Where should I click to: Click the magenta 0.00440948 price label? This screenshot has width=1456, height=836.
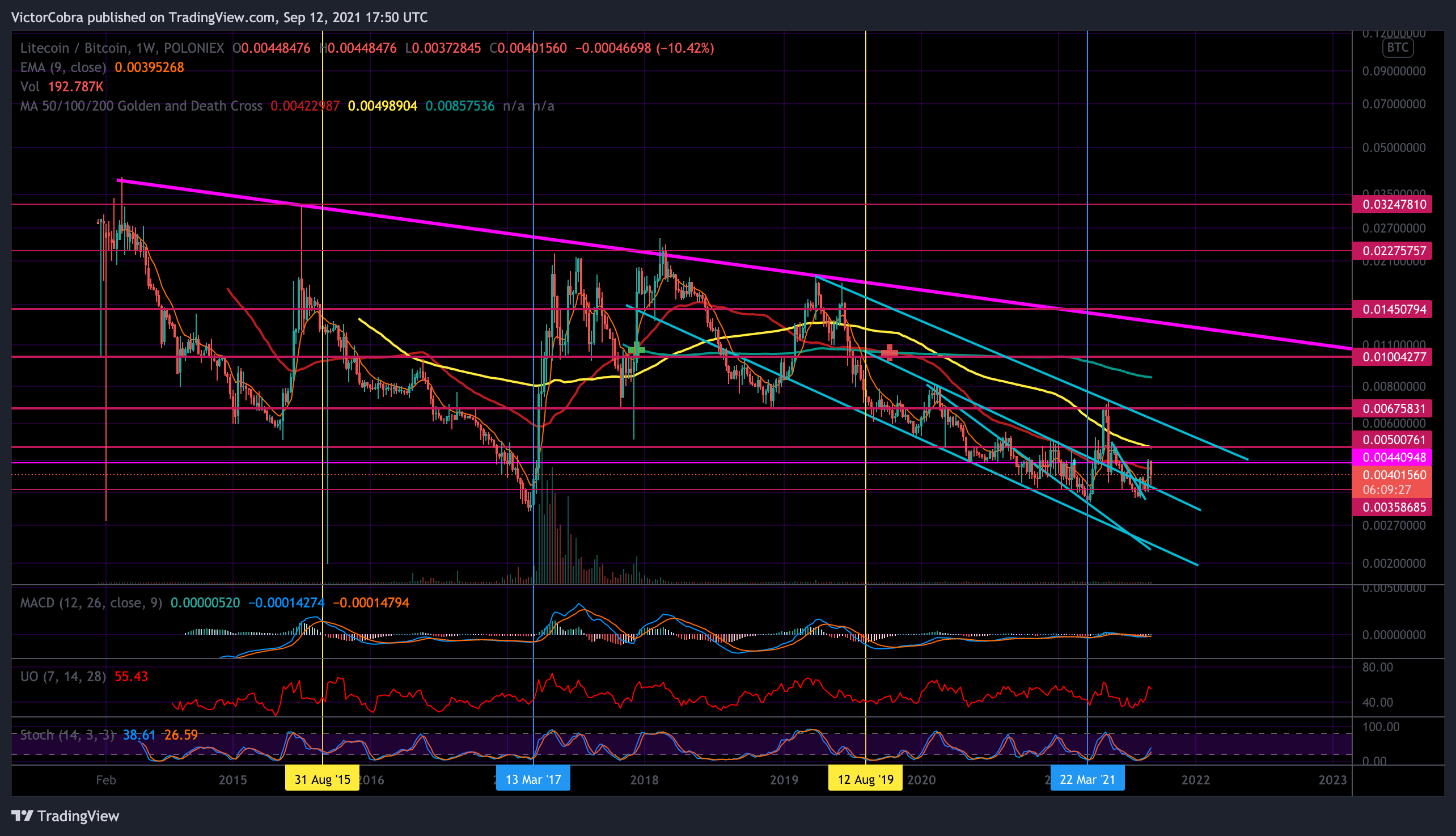(x=1392, y=458)
